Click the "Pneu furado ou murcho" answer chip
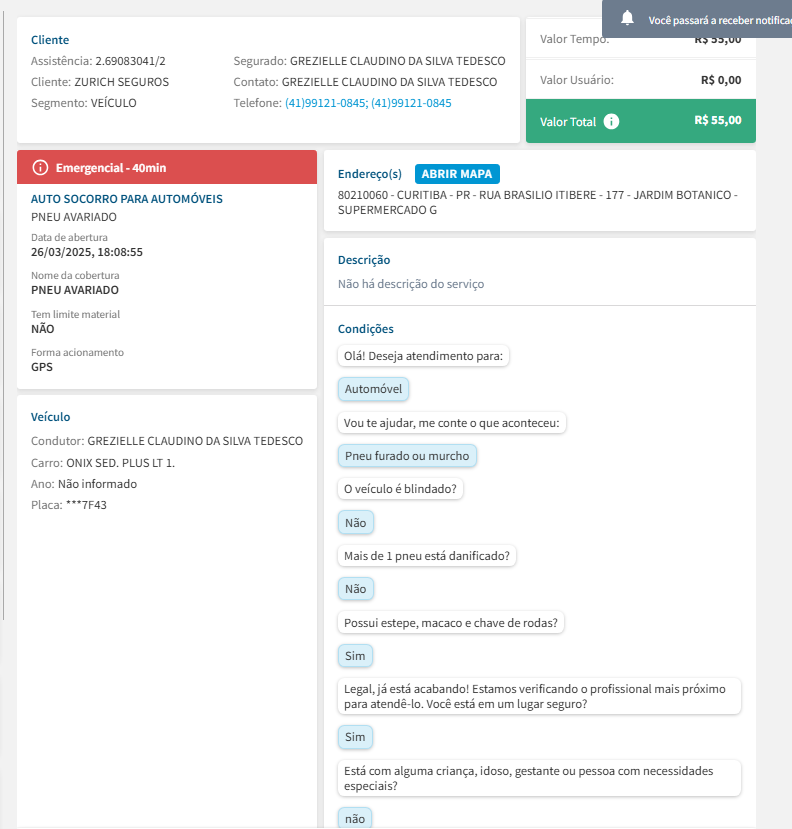 click(x=407, y=456)
